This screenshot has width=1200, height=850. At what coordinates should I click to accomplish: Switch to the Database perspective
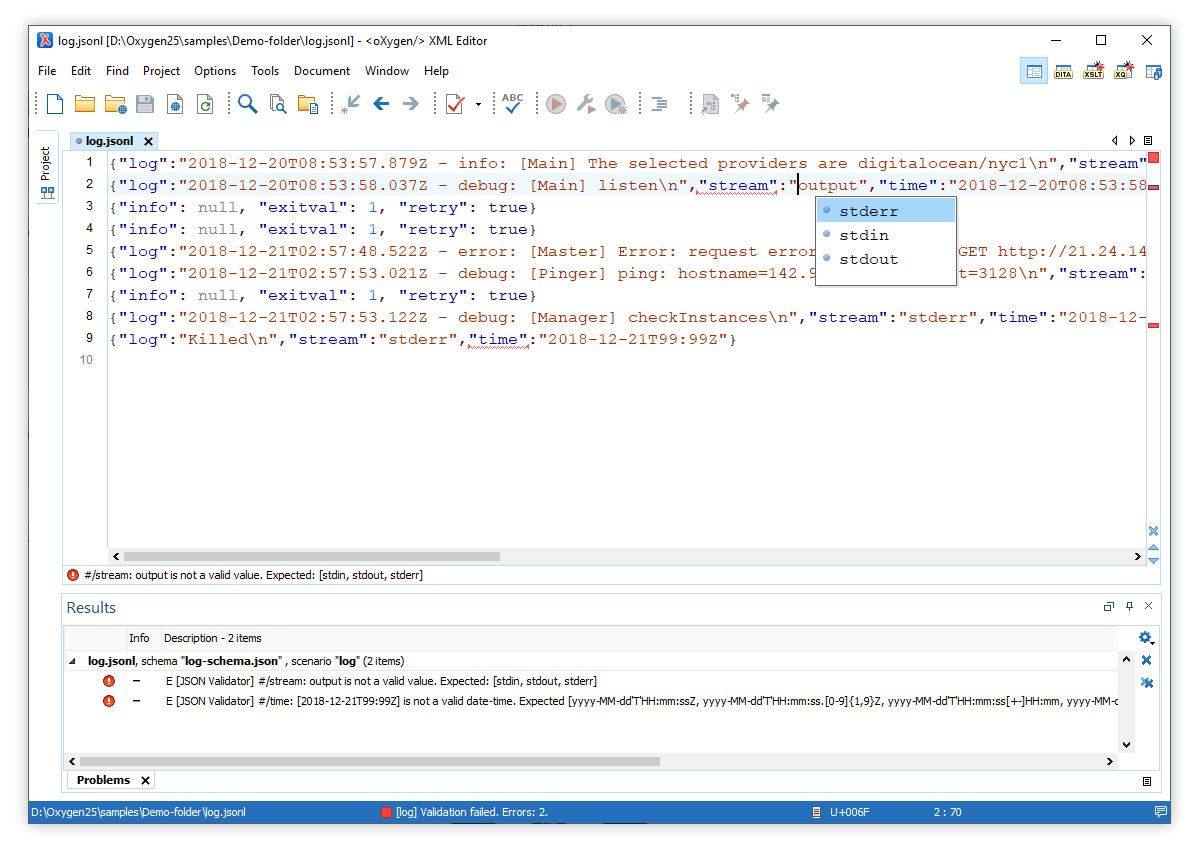click(x=1153, y=71)
